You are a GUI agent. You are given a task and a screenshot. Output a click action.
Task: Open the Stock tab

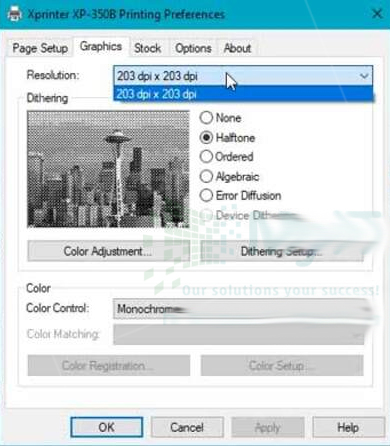click(148, 48)
